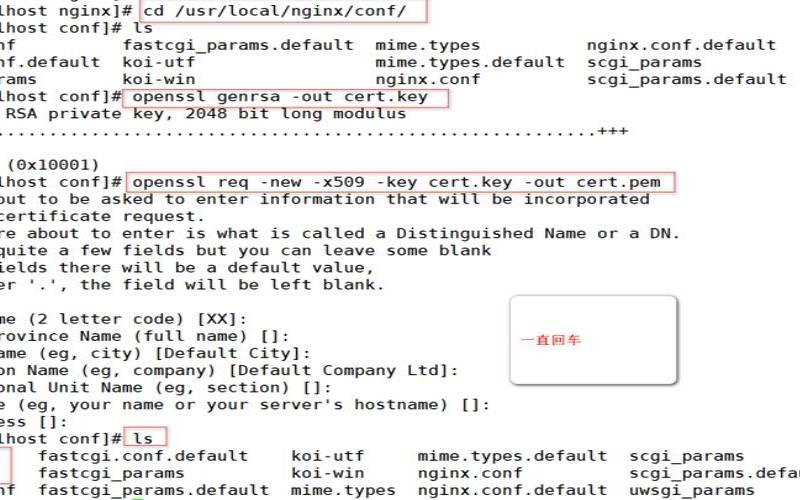The width and height of the screenshot is (800, 500).
Task: Click 'fastcgi_params' in second listing
Action: click(111, 473)
